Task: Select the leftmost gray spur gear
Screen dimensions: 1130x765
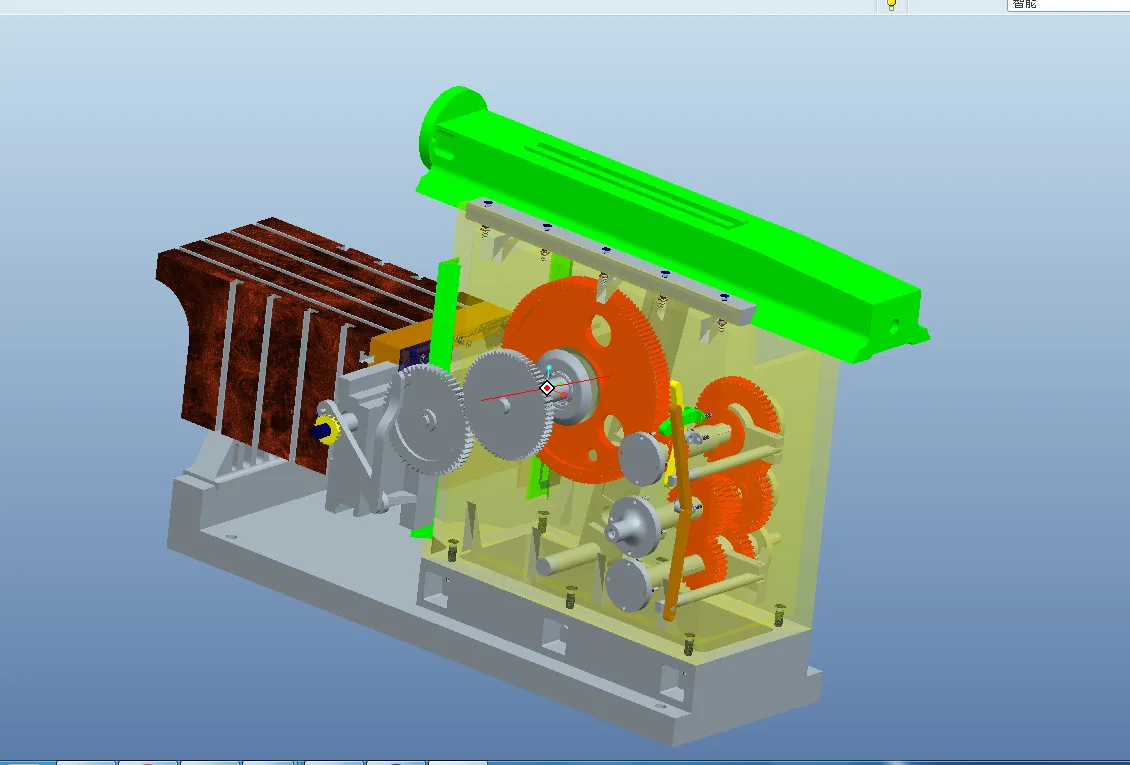Action: click(x=428, y=419)
